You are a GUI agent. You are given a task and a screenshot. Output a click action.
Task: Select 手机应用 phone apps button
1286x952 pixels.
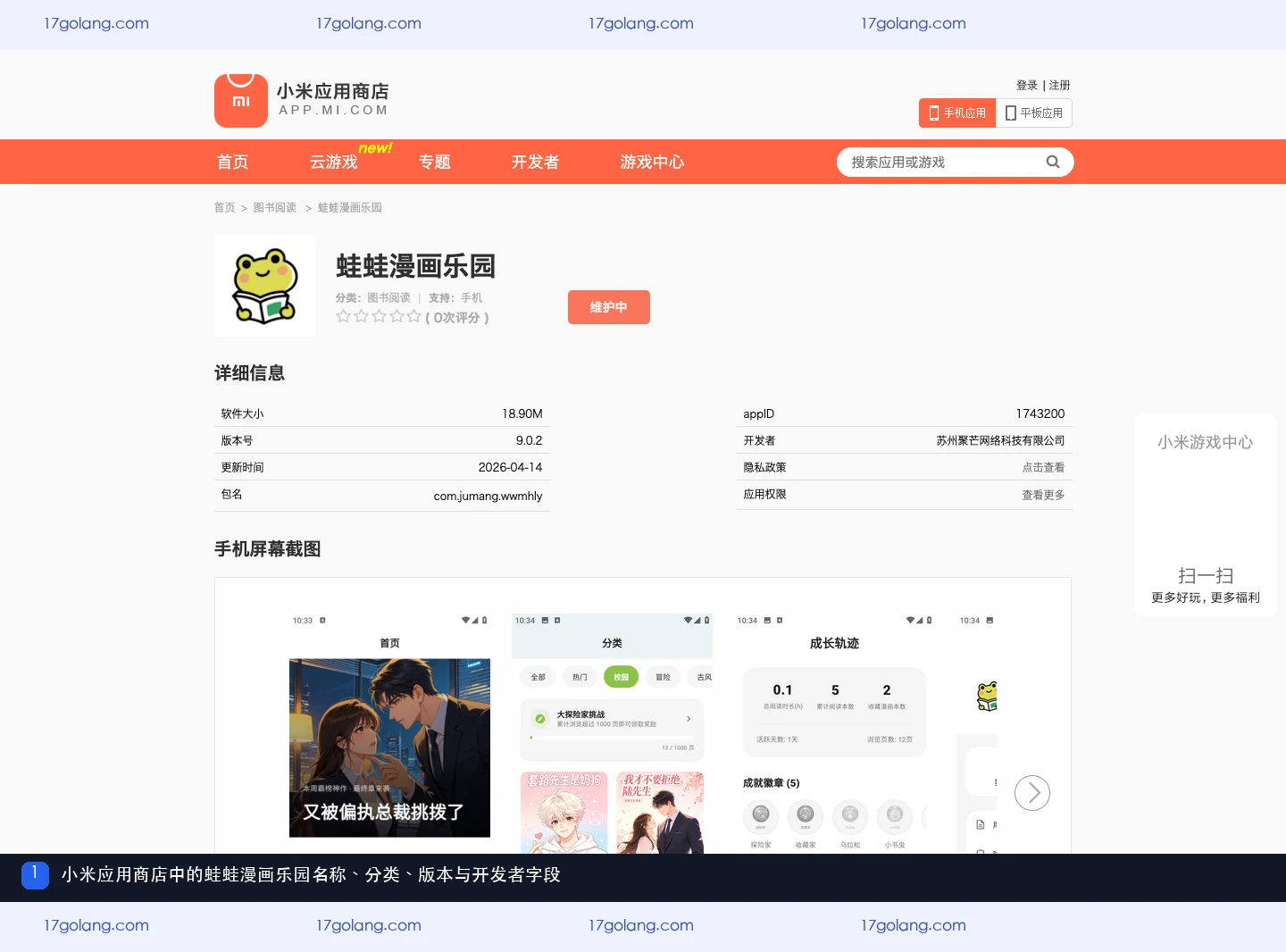tap(957, 113)
